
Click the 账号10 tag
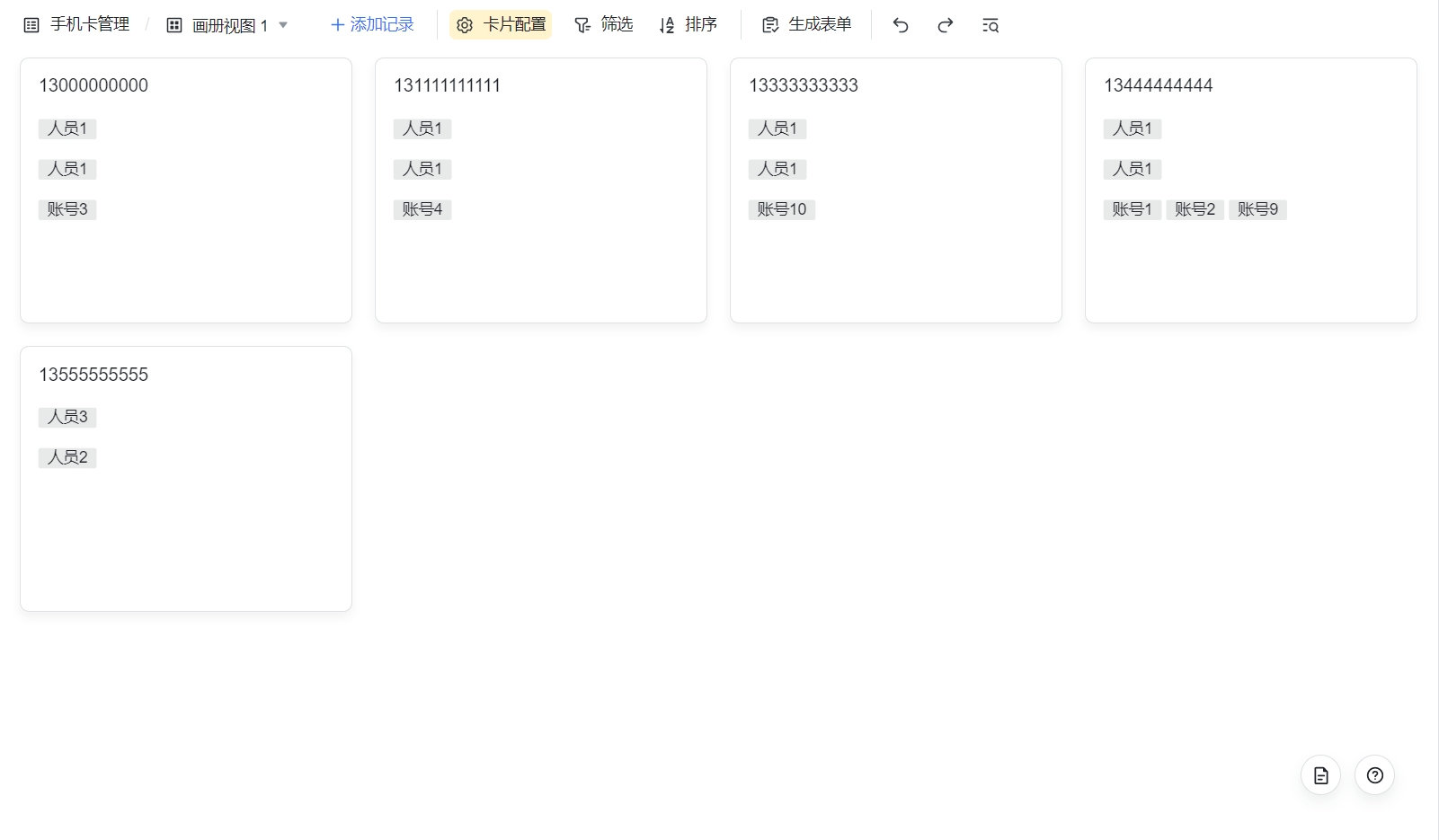pyautogui.click(x=782, y=209)
